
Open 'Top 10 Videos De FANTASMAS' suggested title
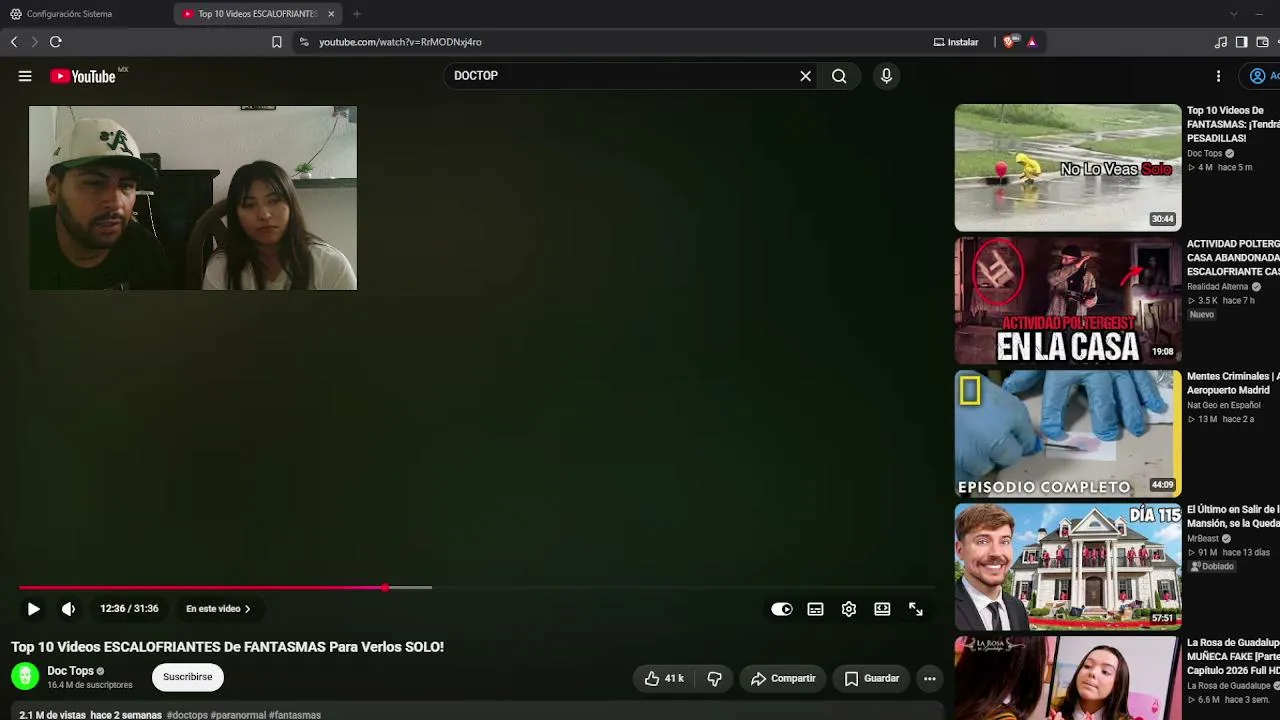click(1233, 124)
